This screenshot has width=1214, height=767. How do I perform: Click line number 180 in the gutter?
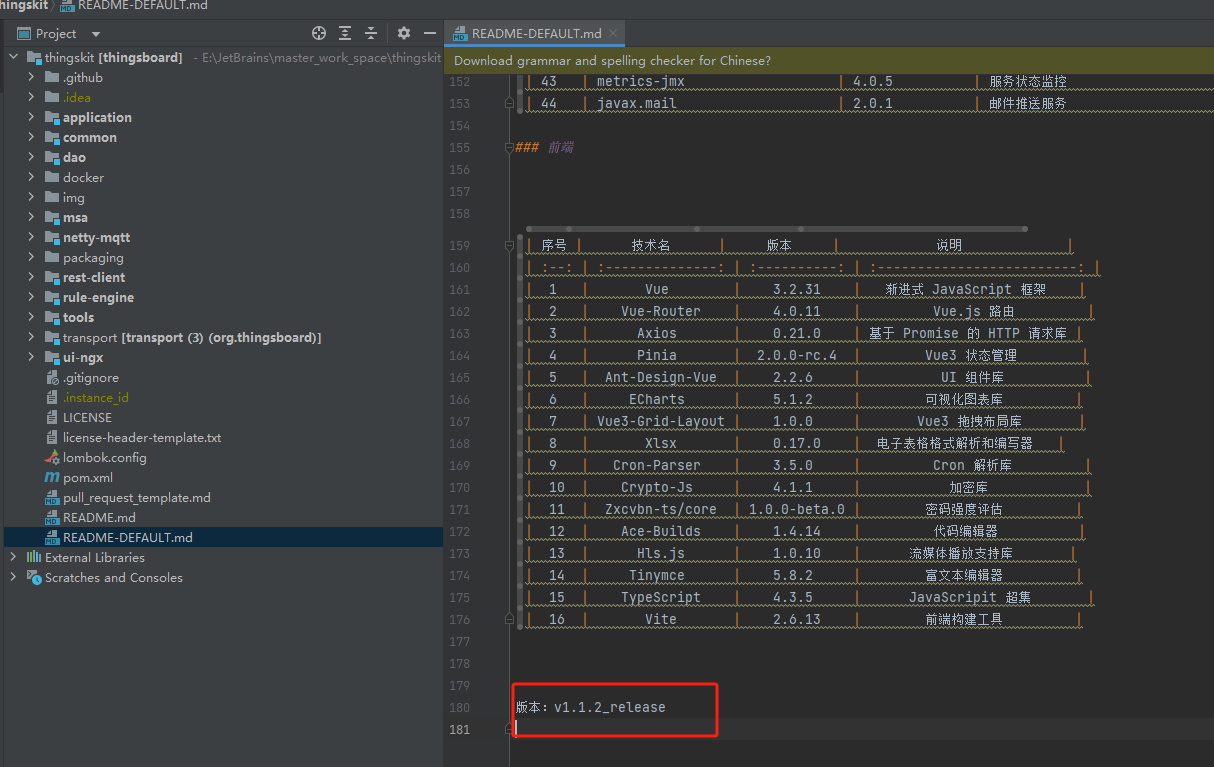click(460, 707)
